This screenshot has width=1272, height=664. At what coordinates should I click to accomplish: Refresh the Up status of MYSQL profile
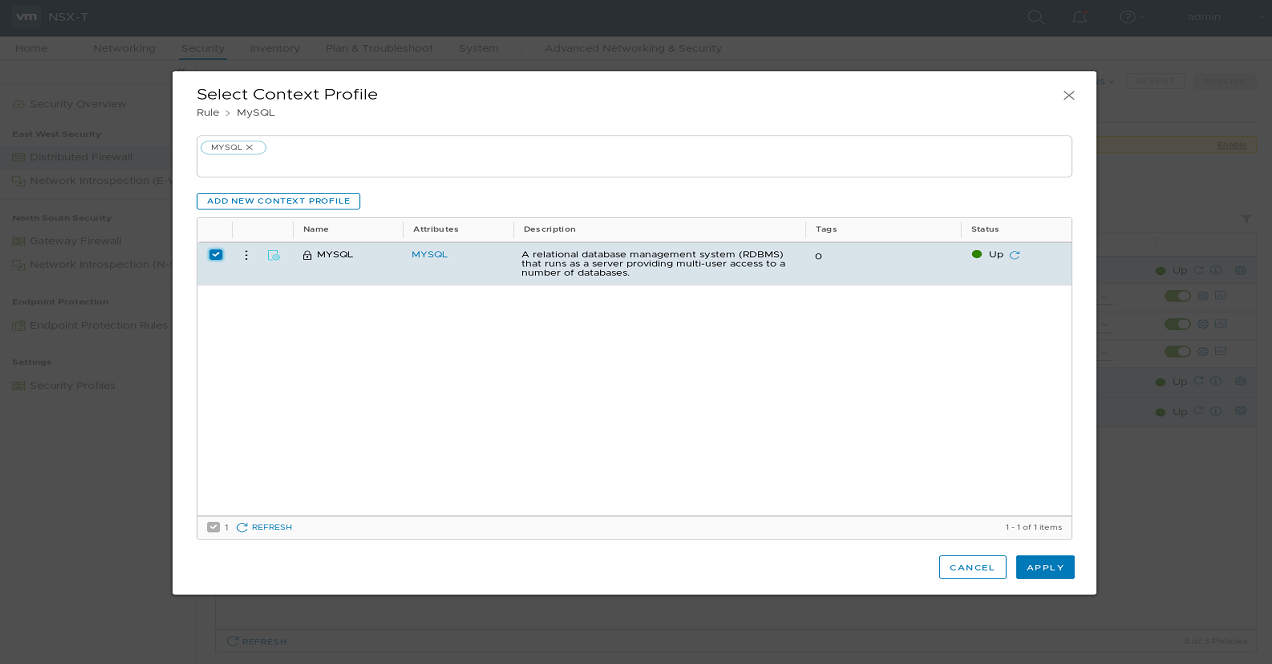[1015, 255]
